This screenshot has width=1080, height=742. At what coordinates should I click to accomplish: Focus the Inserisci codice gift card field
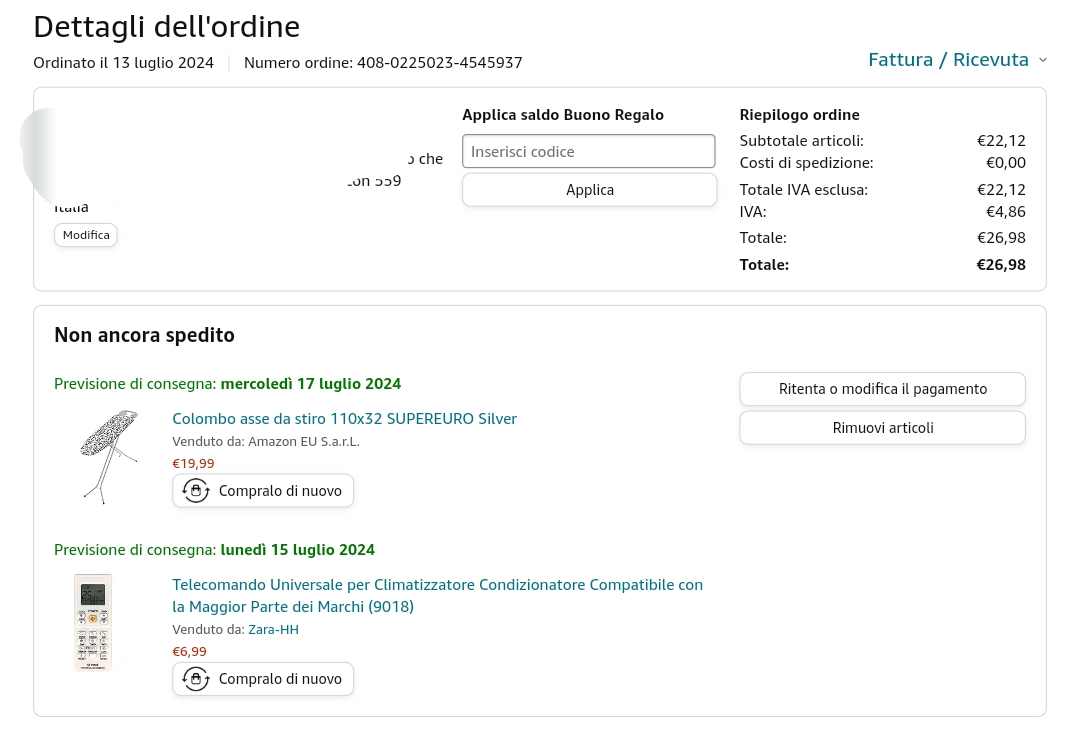(588, 152)
